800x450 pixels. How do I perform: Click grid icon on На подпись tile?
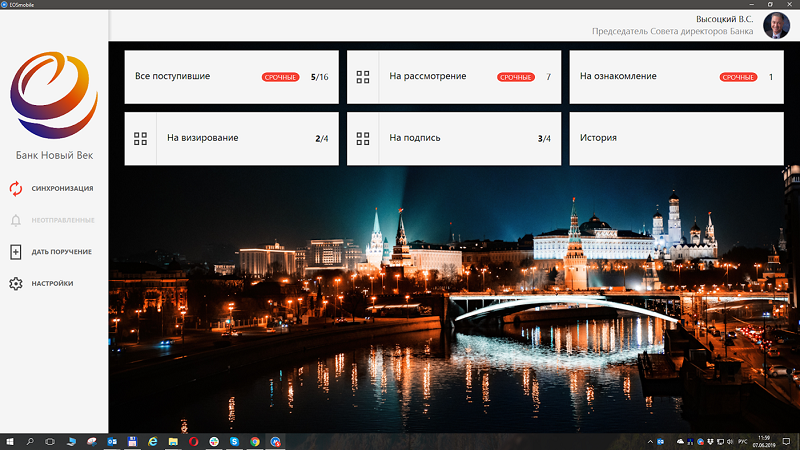pos(363,138)
